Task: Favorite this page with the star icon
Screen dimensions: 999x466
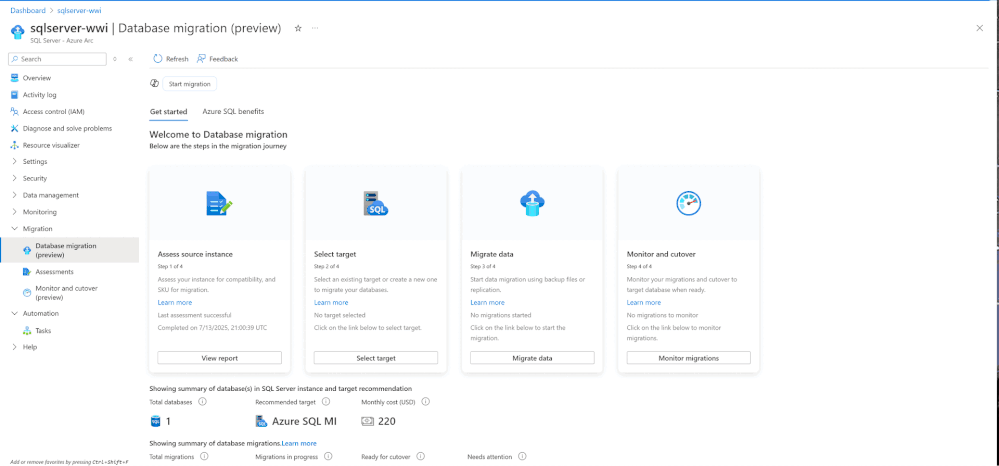Action: click(x=298, y=28)
